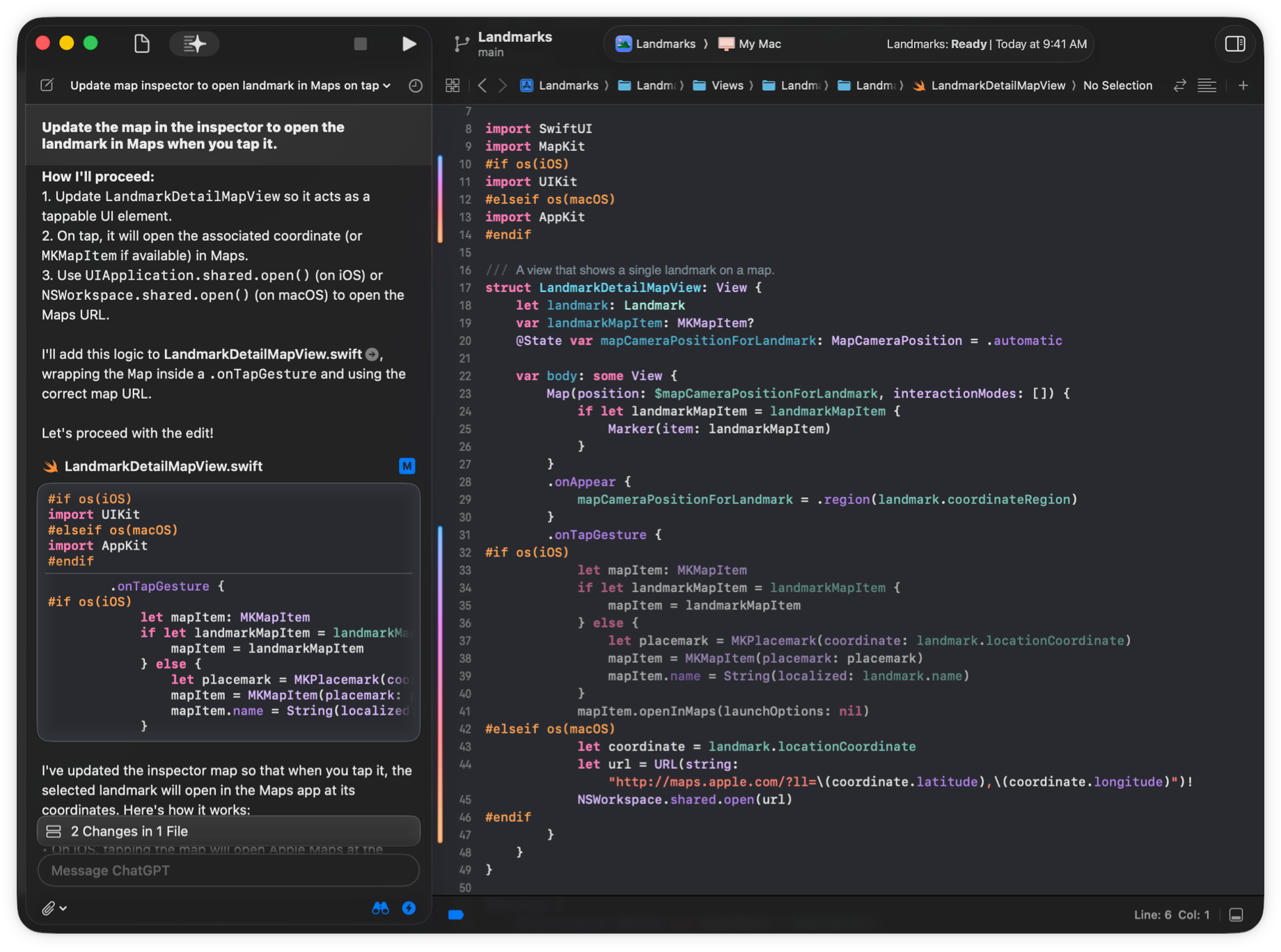
Task: Open the related items grid icon
Action: click(x=453, y=85)
